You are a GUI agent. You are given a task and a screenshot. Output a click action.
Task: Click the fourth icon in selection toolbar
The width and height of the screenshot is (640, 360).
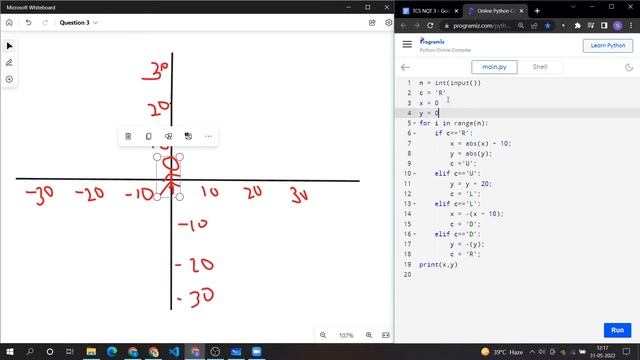[x=188, y=136]
